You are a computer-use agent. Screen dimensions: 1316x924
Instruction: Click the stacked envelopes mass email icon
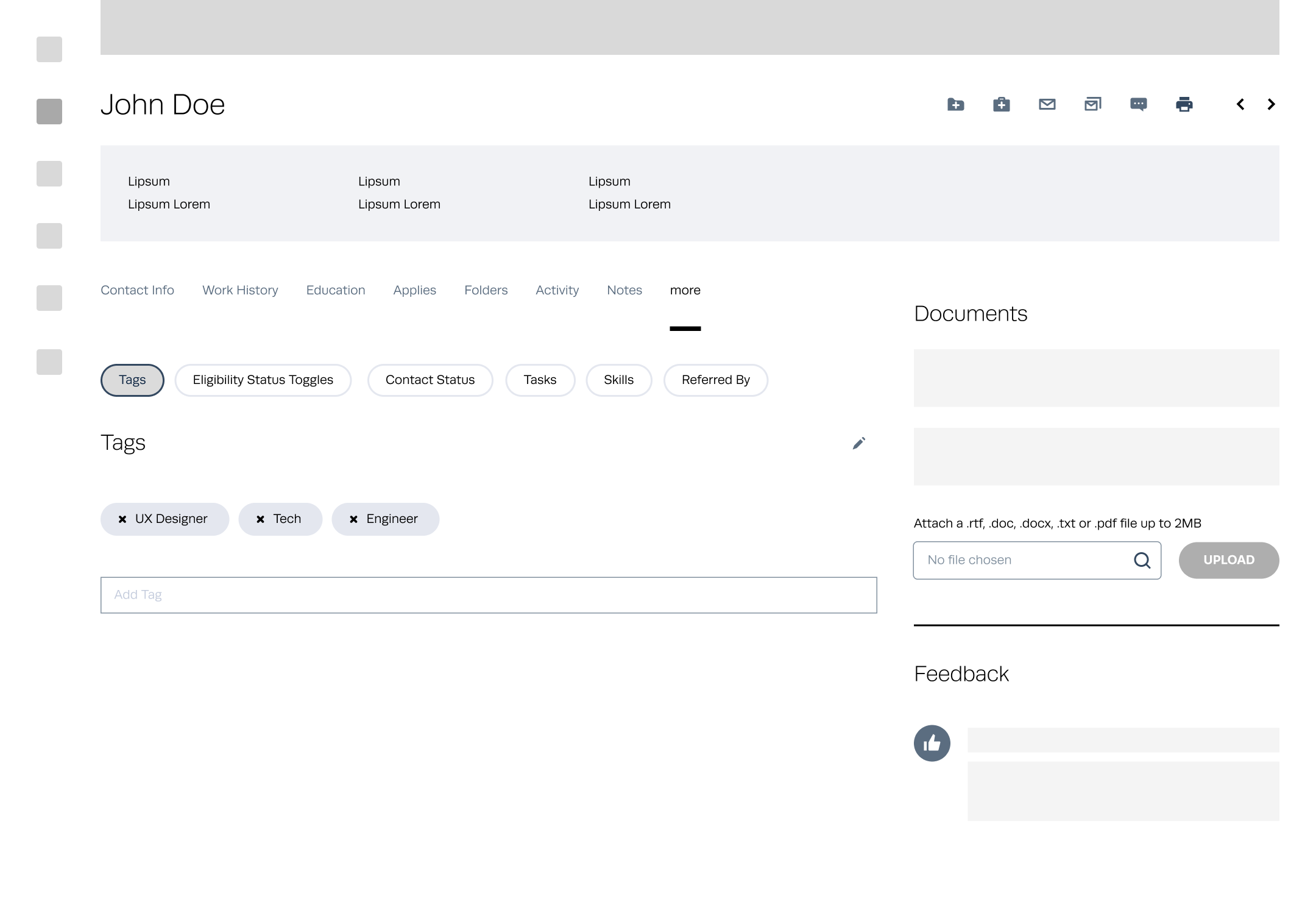(x=1092, y=105)
